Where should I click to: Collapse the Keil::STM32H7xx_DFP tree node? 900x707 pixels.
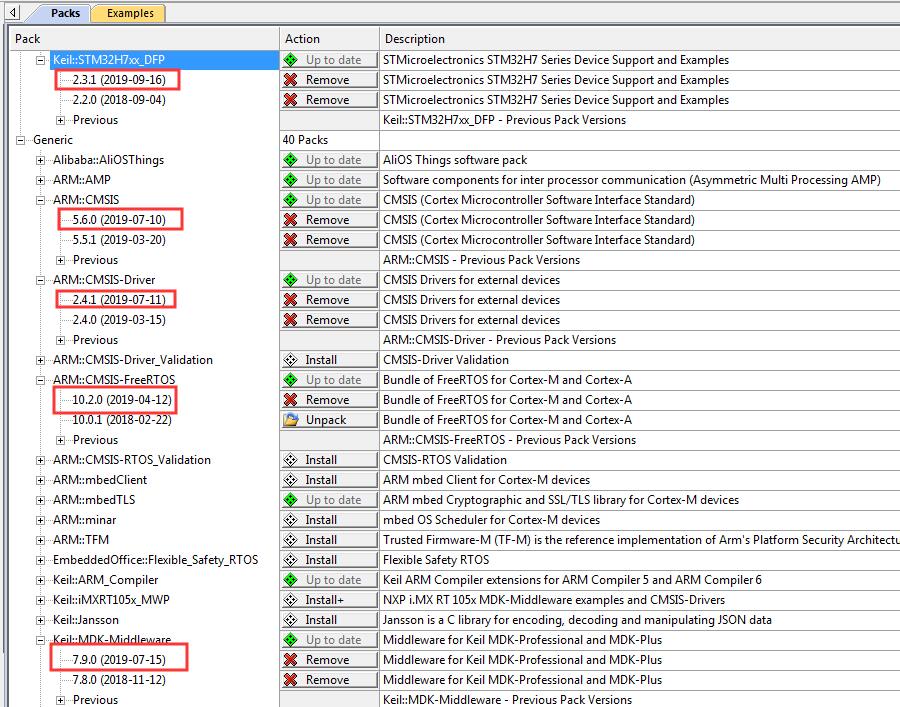click(40, 60)
